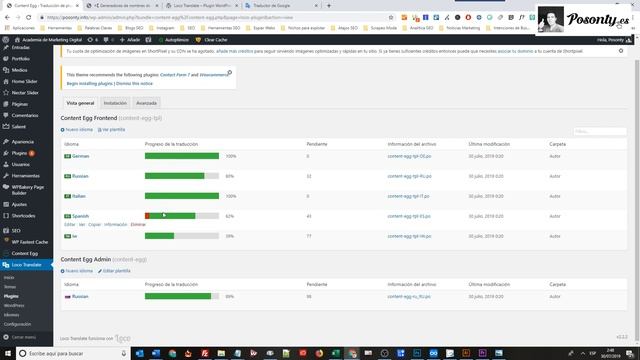Viewport: 640px width, 360px height.
Task: Click the Windows search box
Action: tap(73, 353)
